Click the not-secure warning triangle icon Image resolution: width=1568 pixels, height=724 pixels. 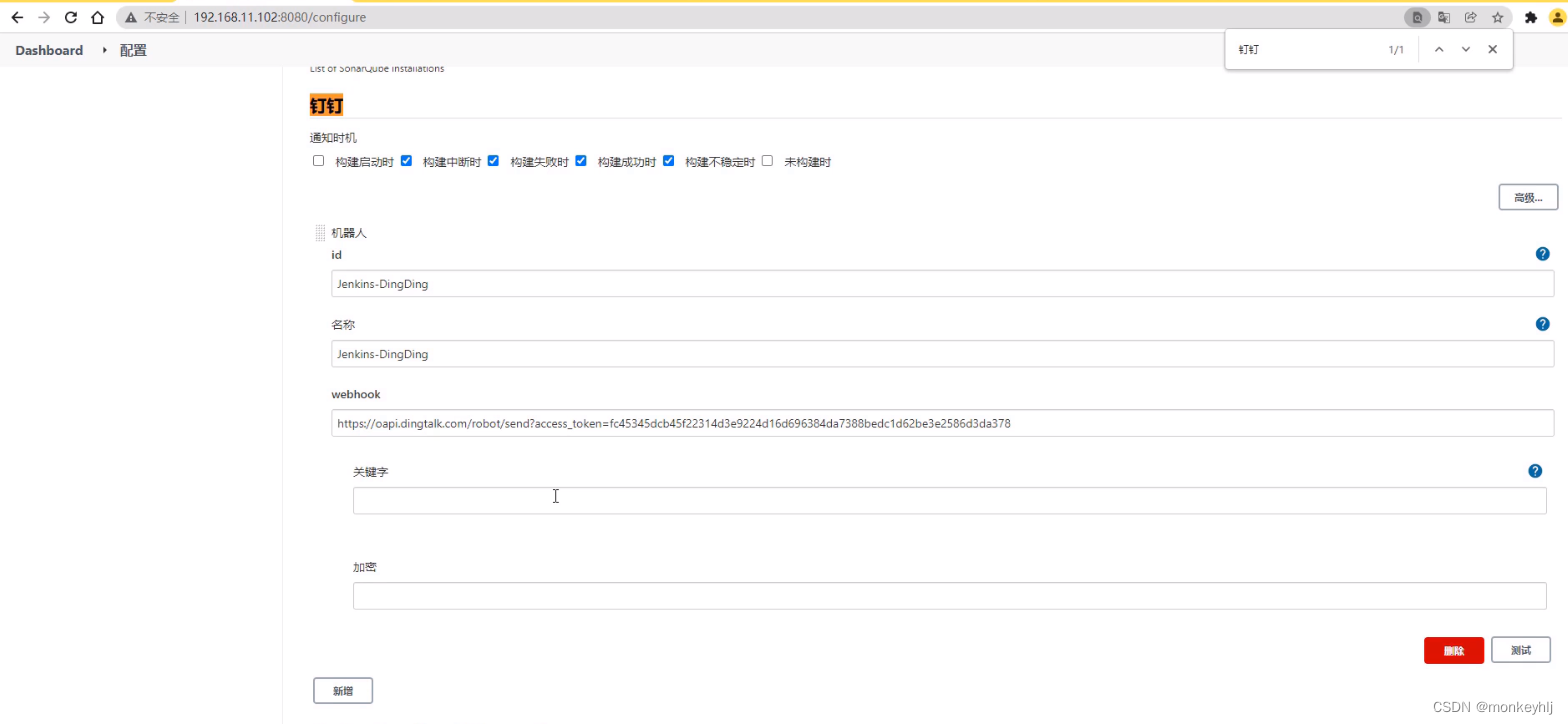pos(131,18)
